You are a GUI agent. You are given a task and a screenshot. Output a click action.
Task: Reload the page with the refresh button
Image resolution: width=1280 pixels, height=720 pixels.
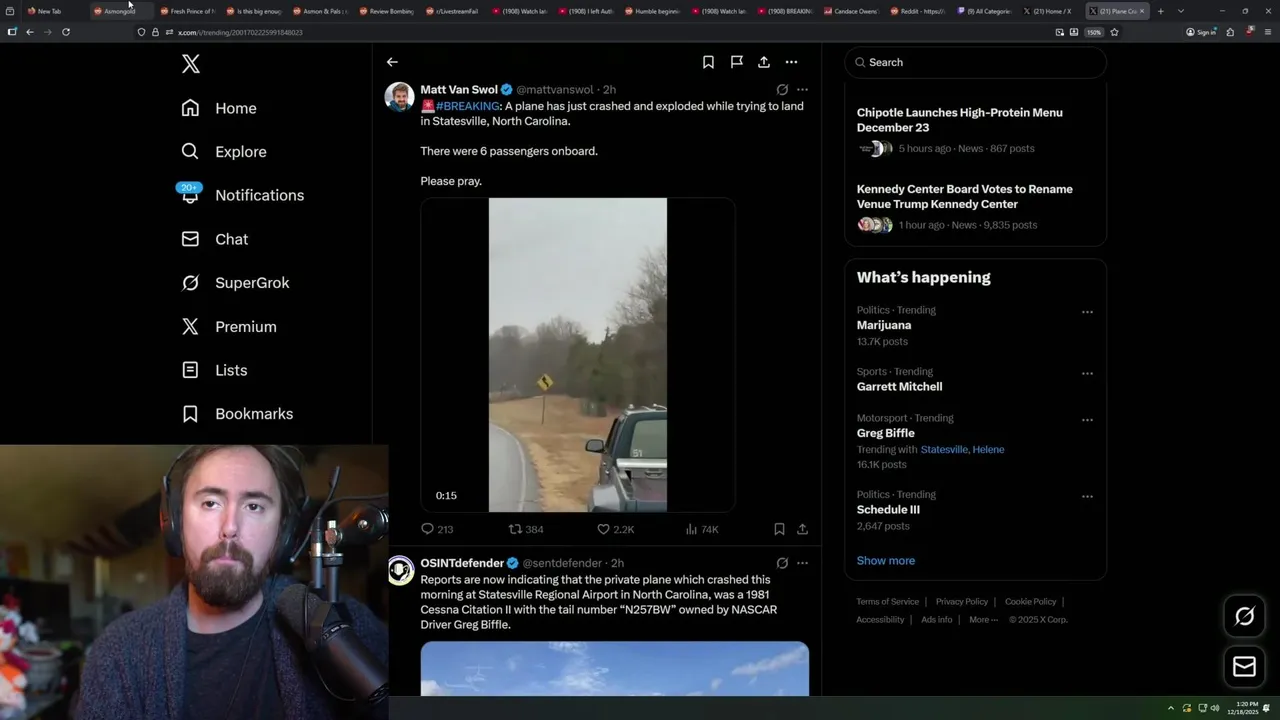[66, 32]
